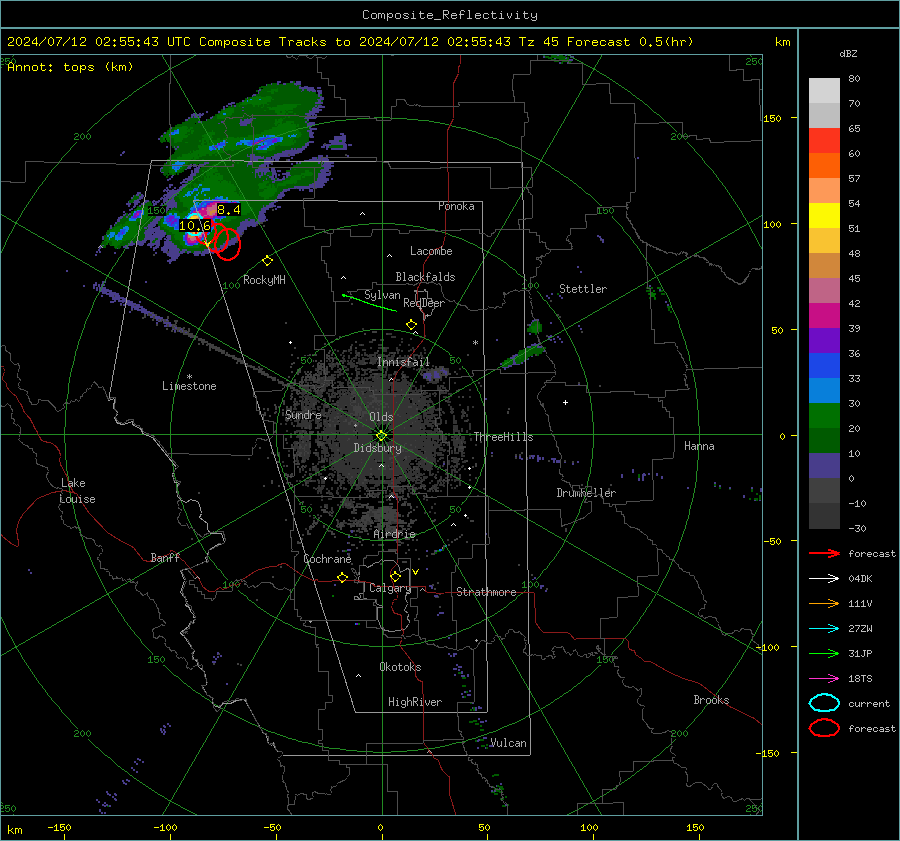Select the magenta 39-42 dBZ color swatch
Screen dimensions: 900x841
click(824, 316)
